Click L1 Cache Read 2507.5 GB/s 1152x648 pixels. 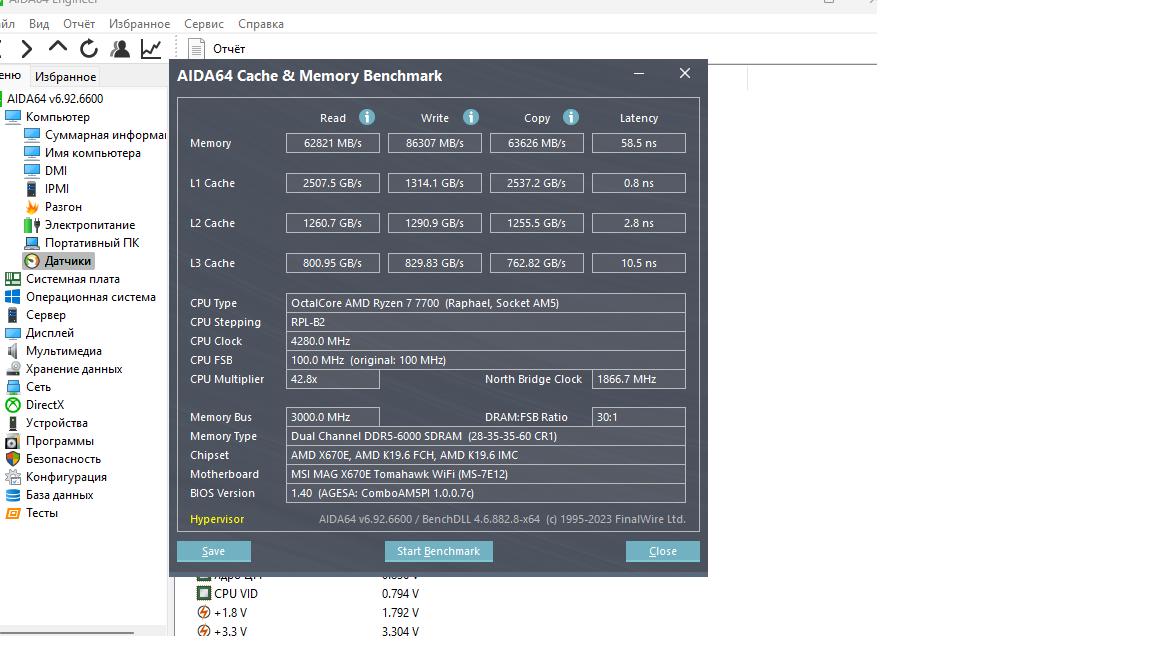[333, 183]
